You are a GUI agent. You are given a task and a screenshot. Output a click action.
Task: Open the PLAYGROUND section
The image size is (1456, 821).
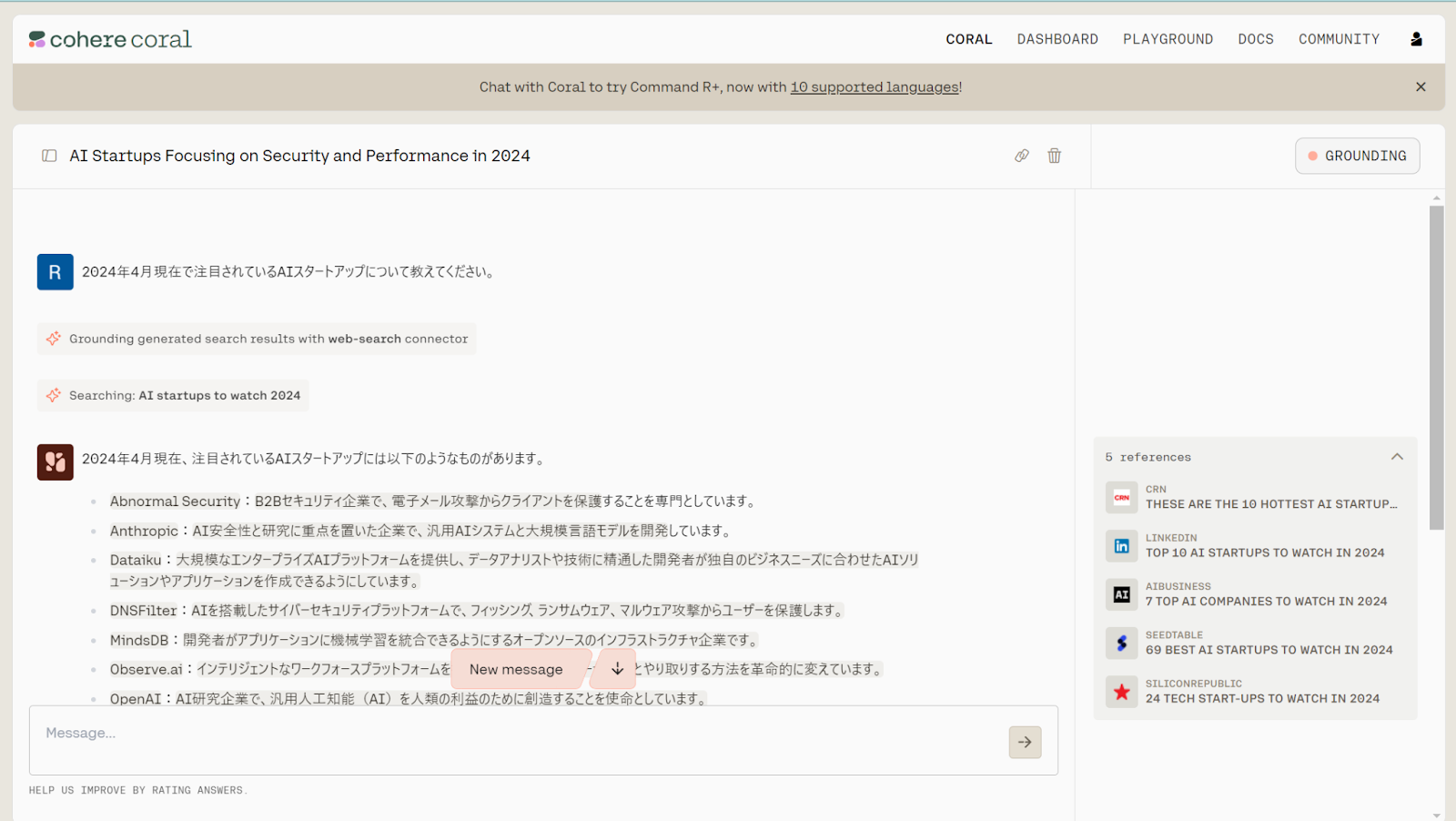point(1168,38)
